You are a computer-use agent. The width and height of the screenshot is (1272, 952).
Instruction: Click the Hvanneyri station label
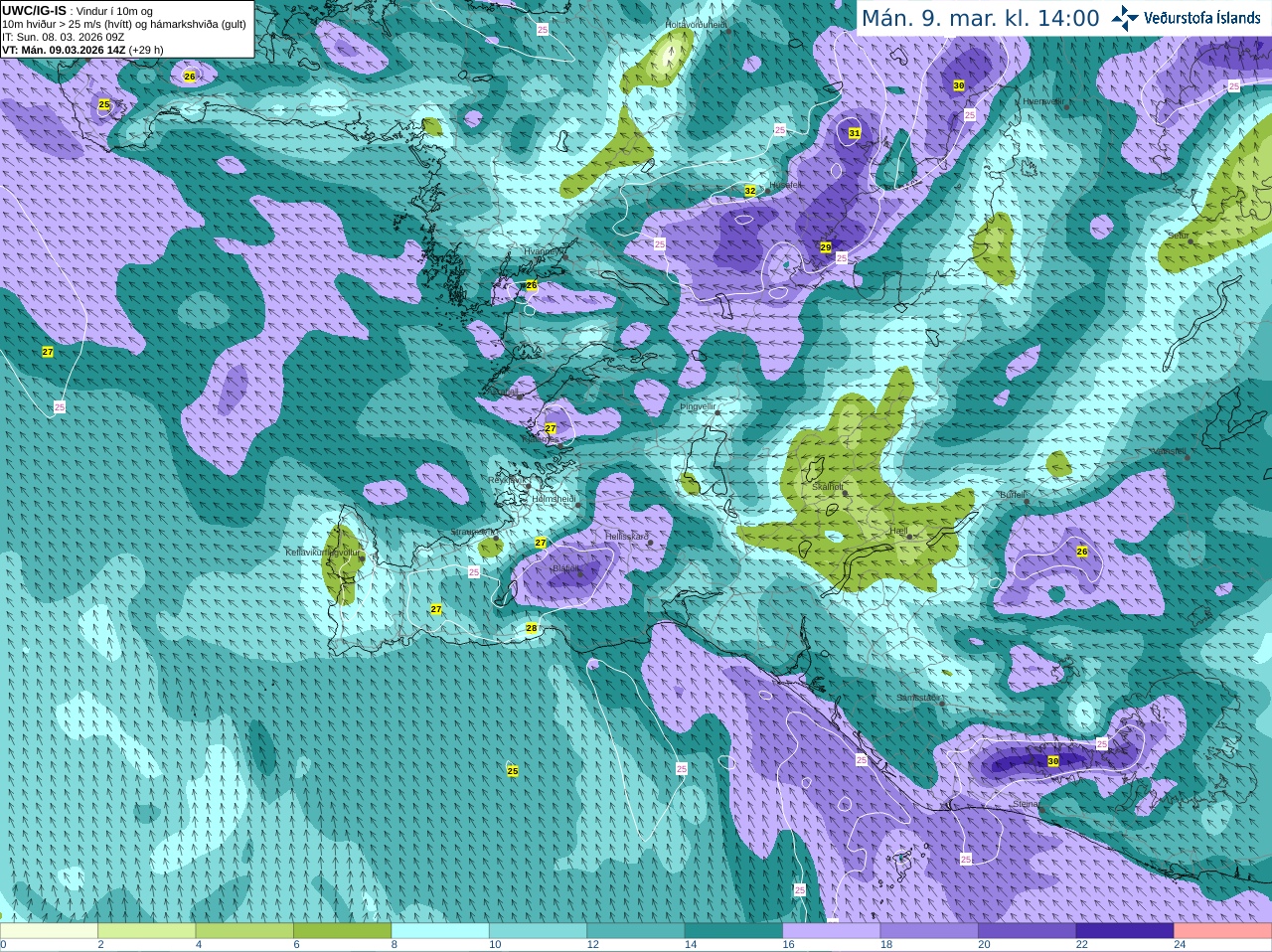coord(544,251)
